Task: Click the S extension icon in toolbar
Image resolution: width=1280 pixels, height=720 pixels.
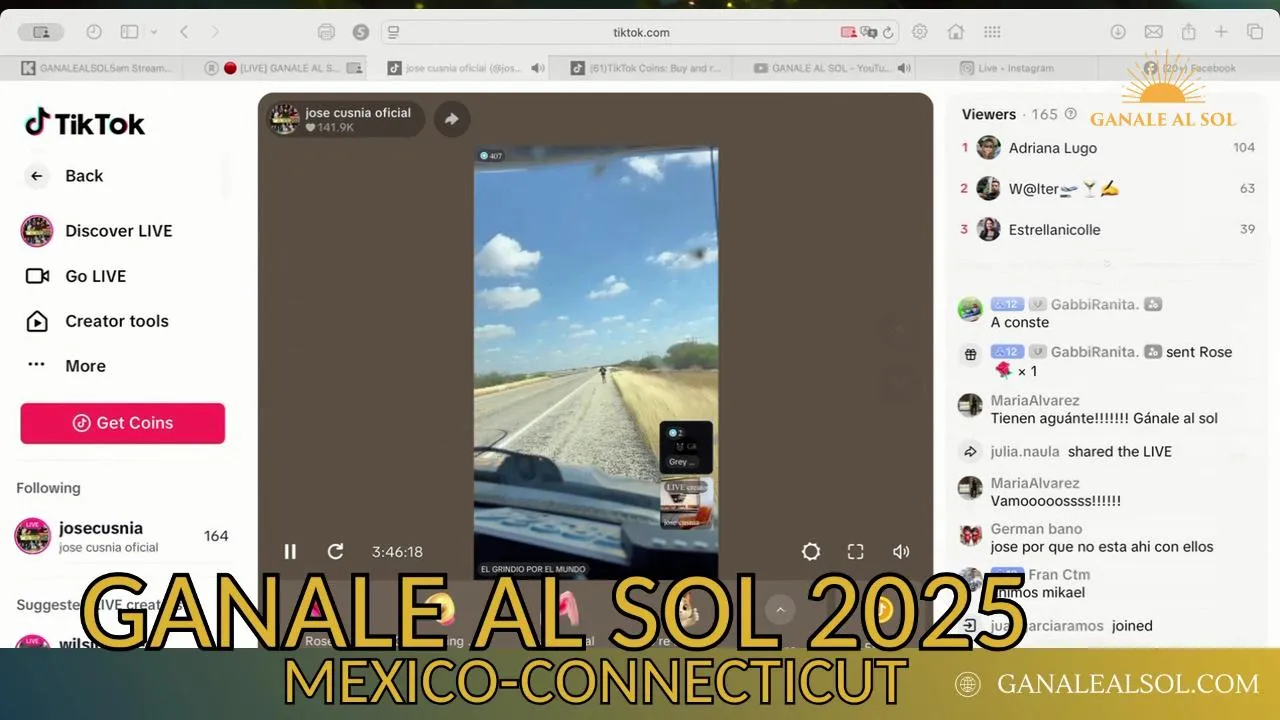Action: coord(361,32)
